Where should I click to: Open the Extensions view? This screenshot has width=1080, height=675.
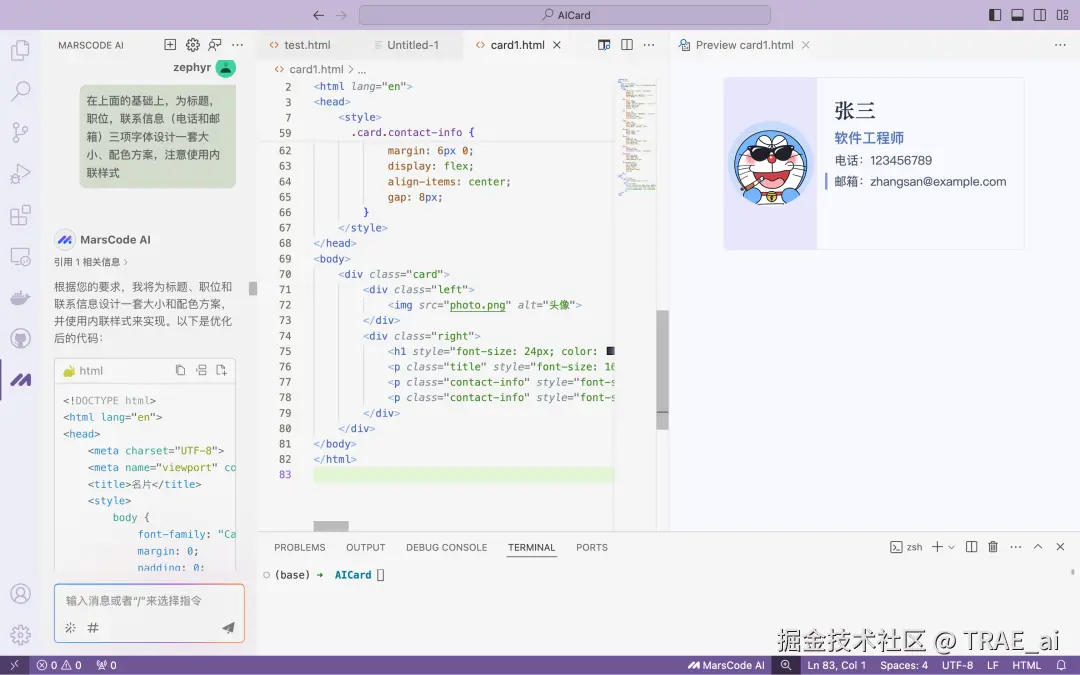[x=20, y=215]
